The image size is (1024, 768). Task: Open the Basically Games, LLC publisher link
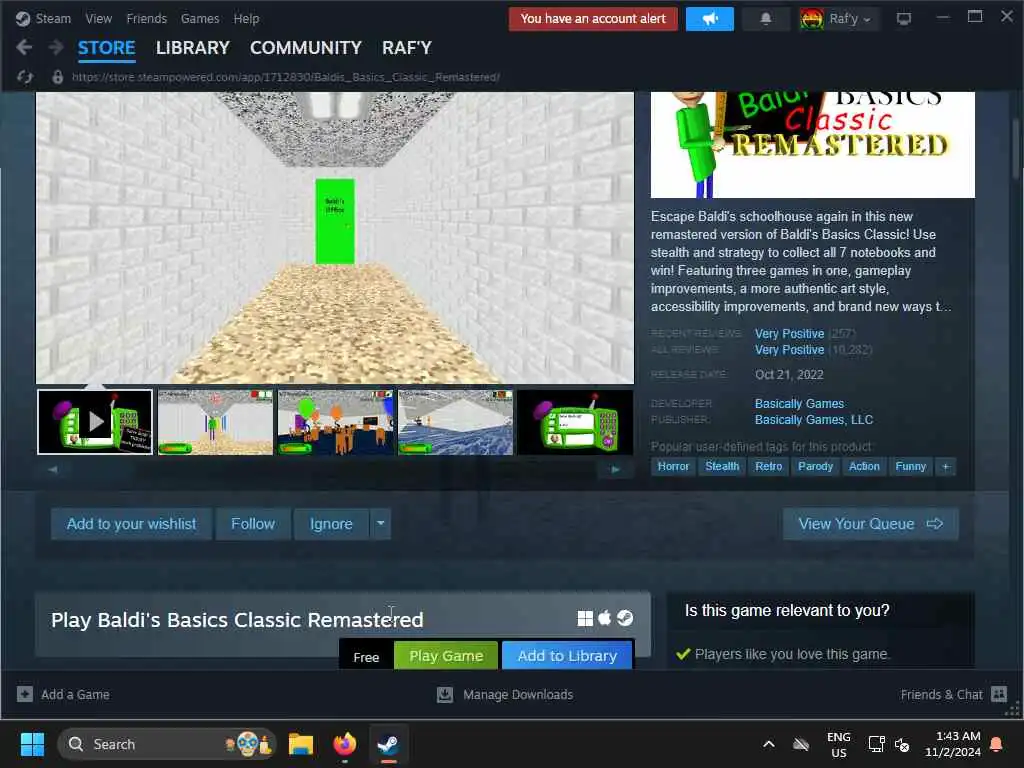[x=814, y=420]
